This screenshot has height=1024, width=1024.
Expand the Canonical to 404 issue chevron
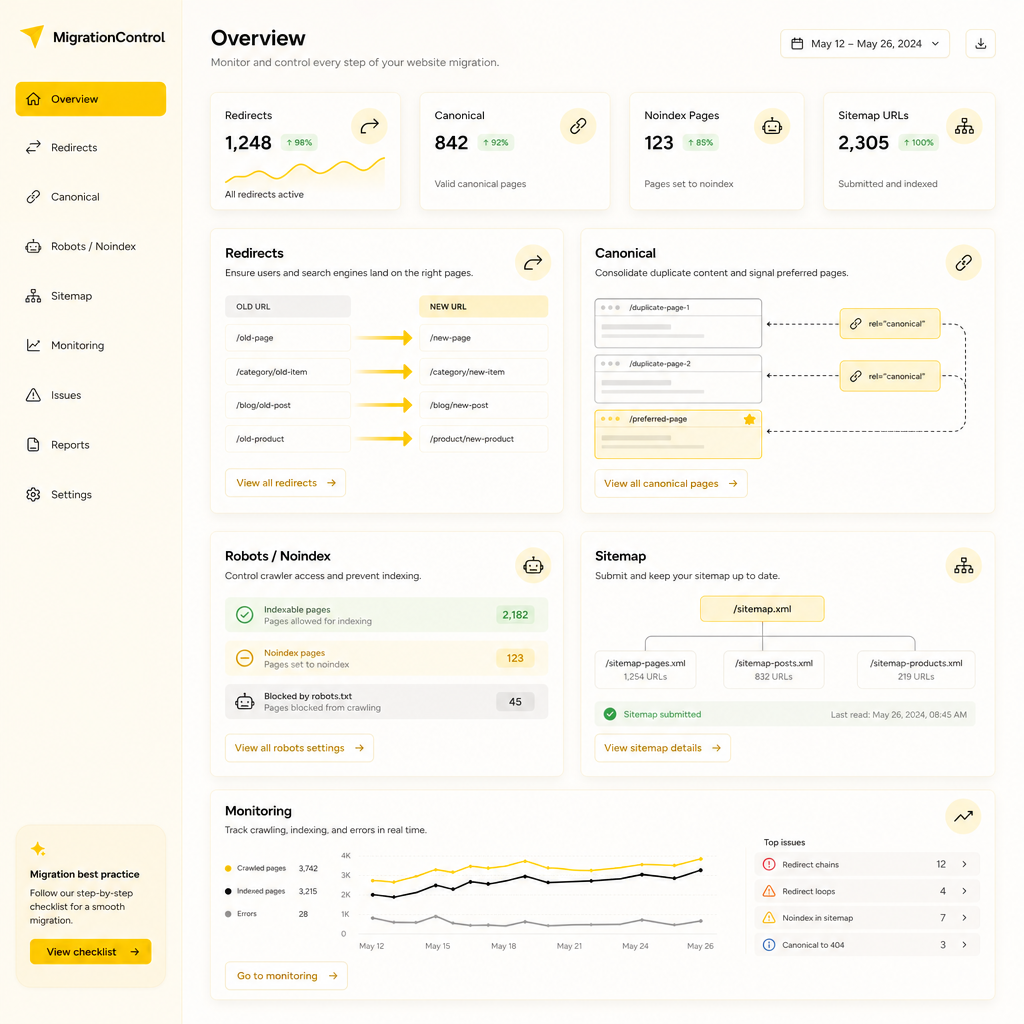965,944
